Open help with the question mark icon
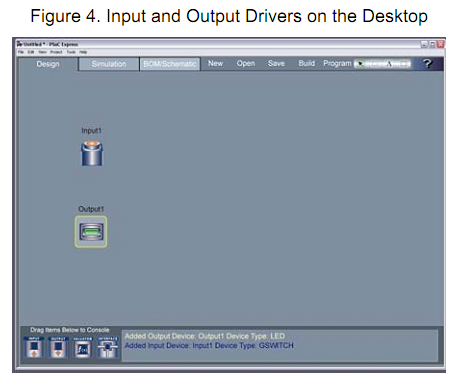Screen dimensions: 450x379 (x=428, y=63)
